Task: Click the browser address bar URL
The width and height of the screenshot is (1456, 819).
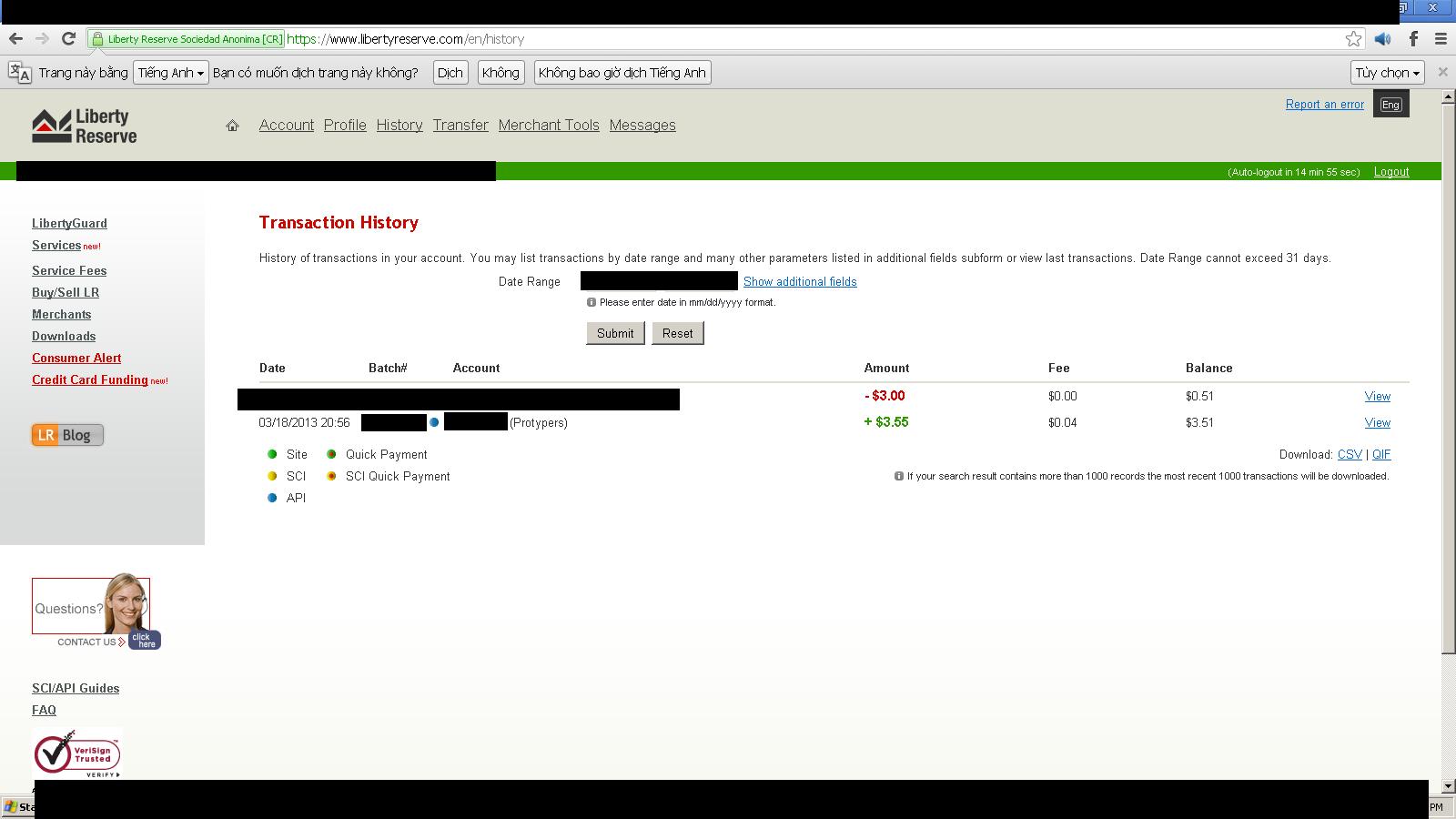Action: [406, 38]
